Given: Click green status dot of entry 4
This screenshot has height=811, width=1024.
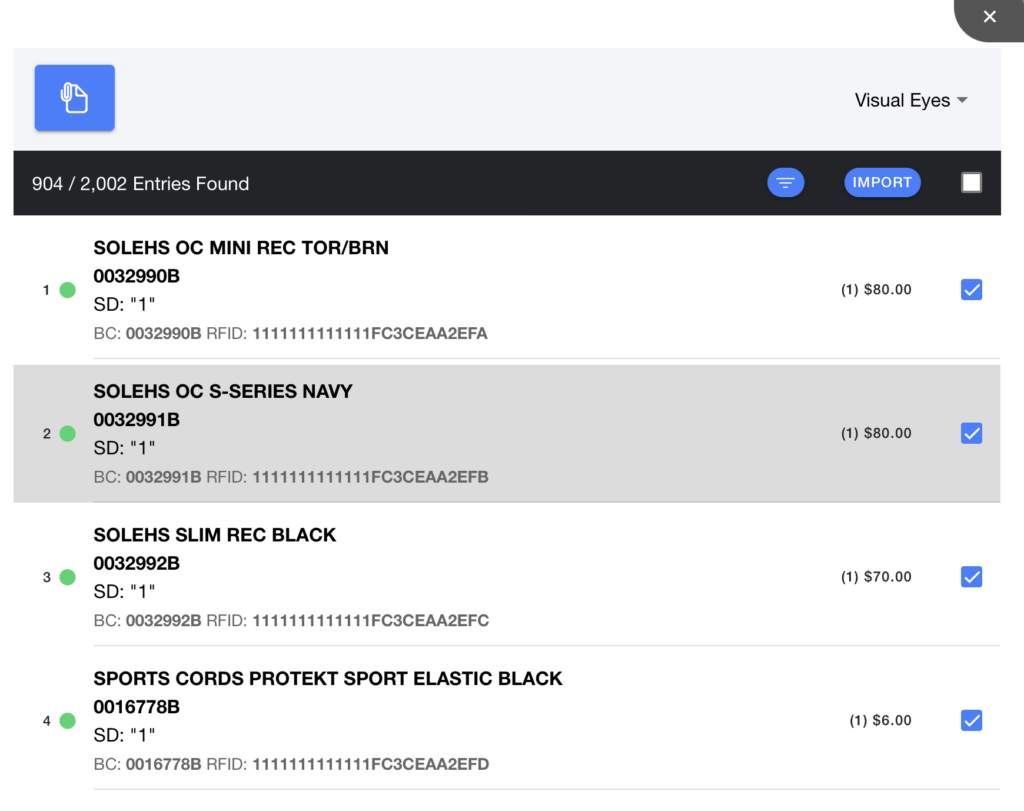Looking at the screenshot, I should tap(67, 721).
